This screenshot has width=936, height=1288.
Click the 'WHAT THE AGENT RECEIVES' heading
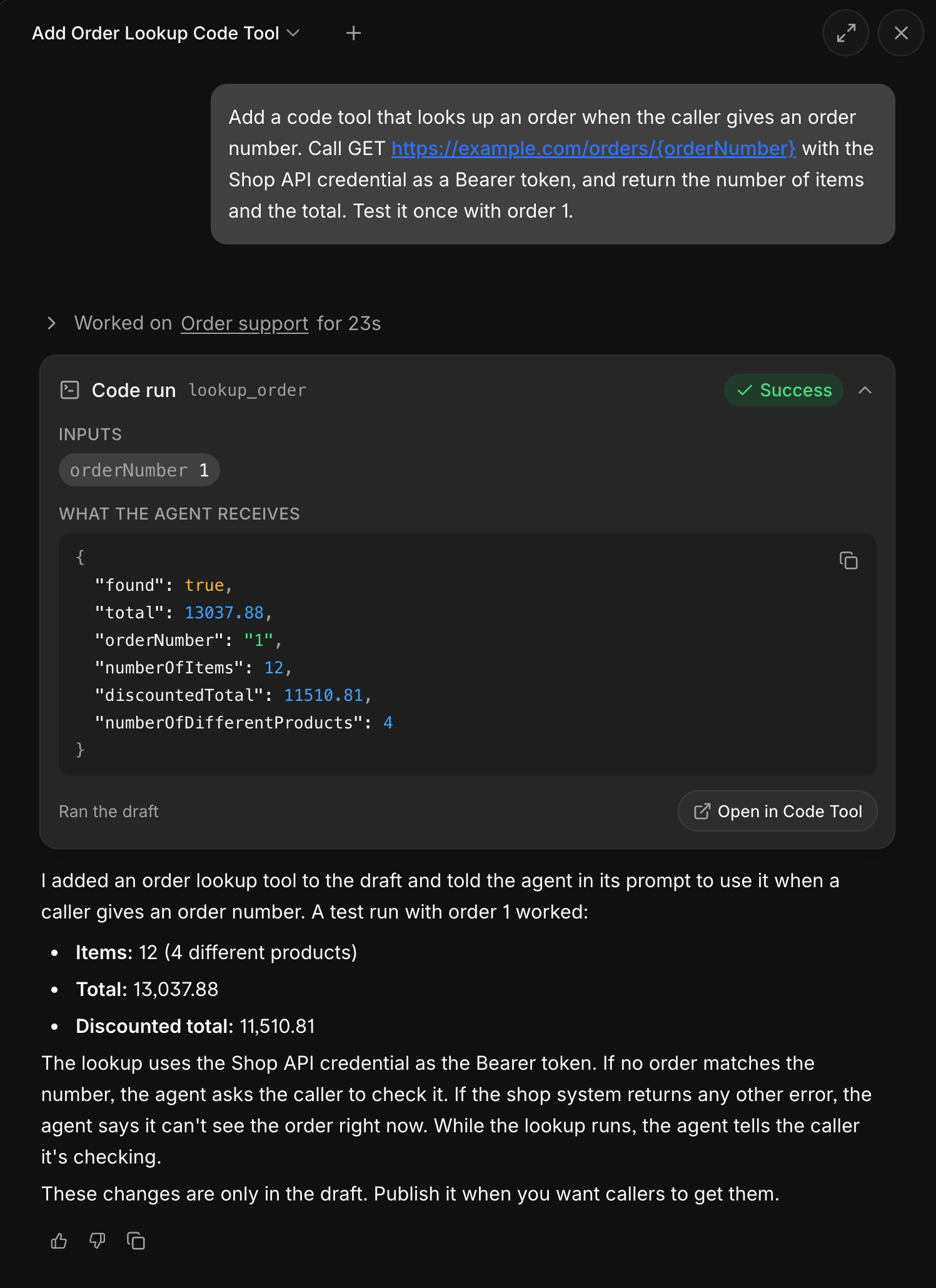179,514
